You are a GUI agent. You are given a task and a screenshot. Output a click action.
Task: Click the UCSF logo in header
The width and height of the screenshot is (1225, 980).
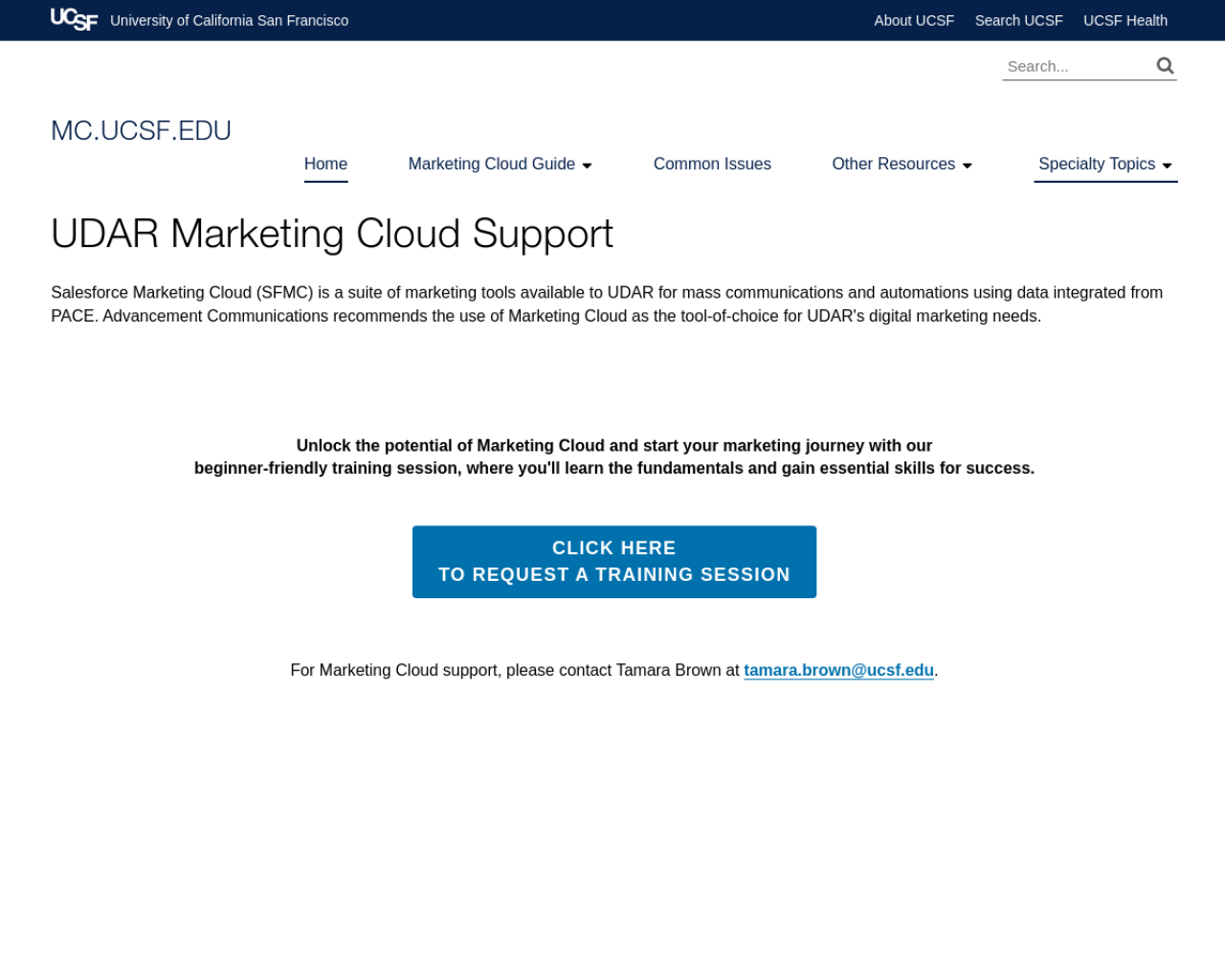tap(74, 19)
